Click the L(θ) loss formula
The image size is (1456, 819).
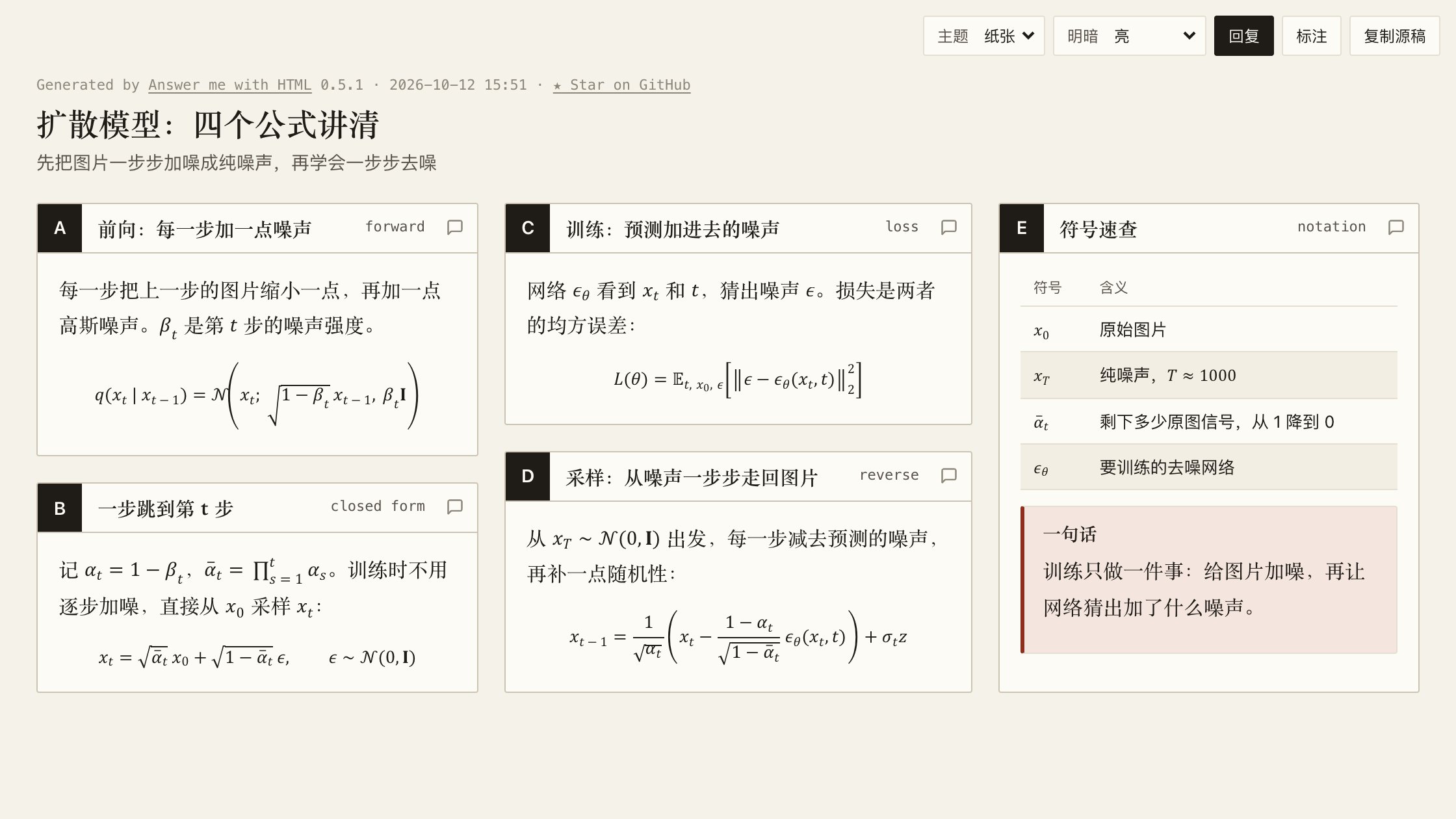(x=738, y=380)
